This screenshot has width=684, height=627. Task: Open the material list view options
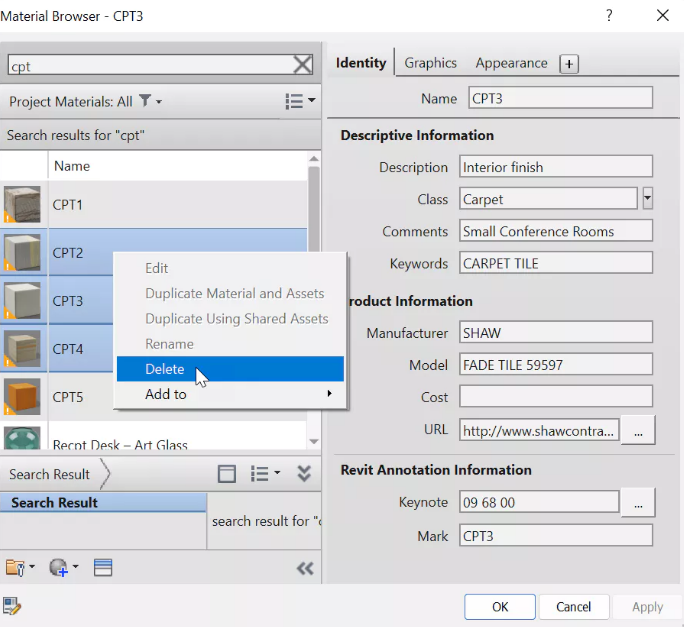(x=300, y=101)
